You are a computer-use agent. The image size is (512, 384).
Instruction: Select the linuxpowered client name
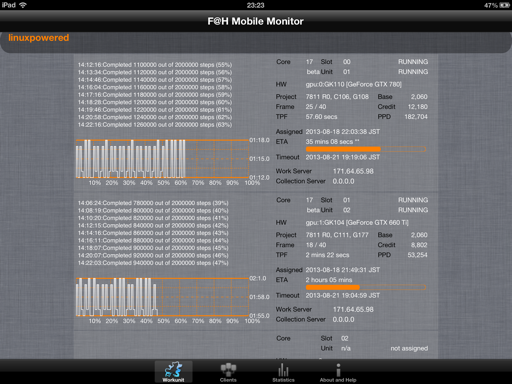point(39,38)
